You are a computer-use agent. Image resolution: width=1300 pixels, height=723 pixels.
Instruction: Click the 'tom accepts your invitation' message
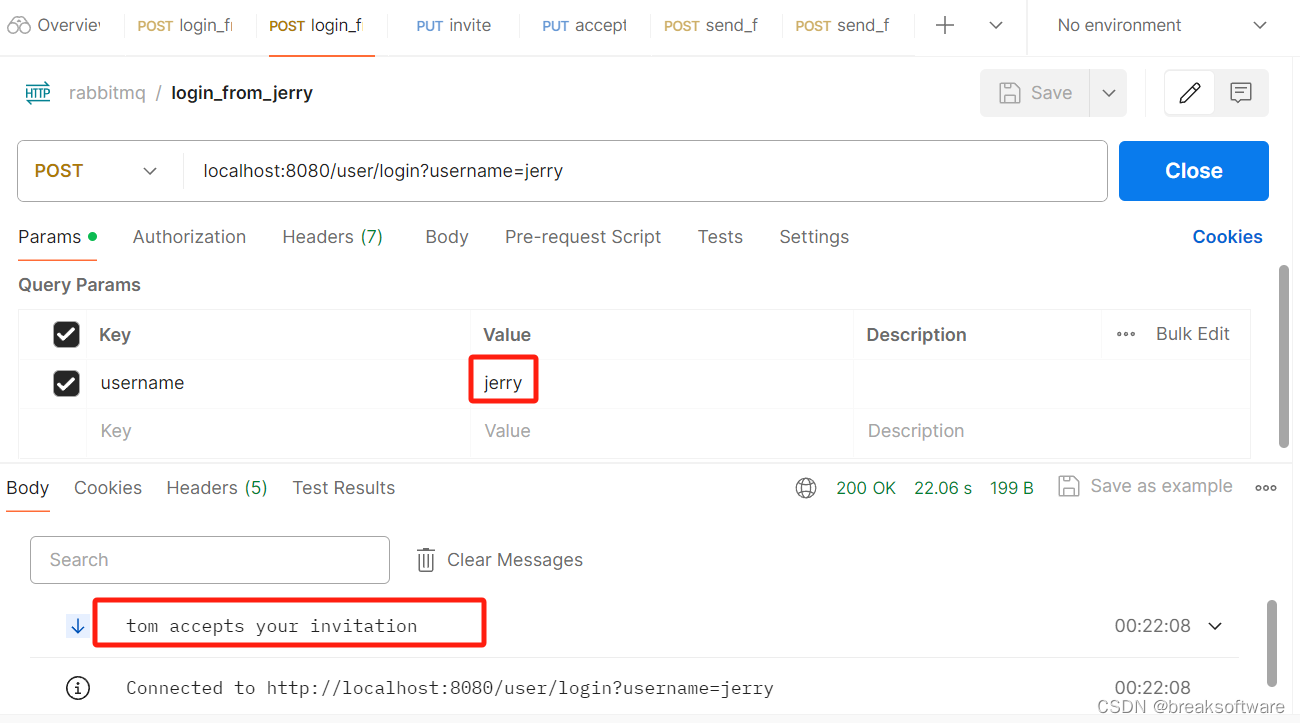click(x=272, y=626)
